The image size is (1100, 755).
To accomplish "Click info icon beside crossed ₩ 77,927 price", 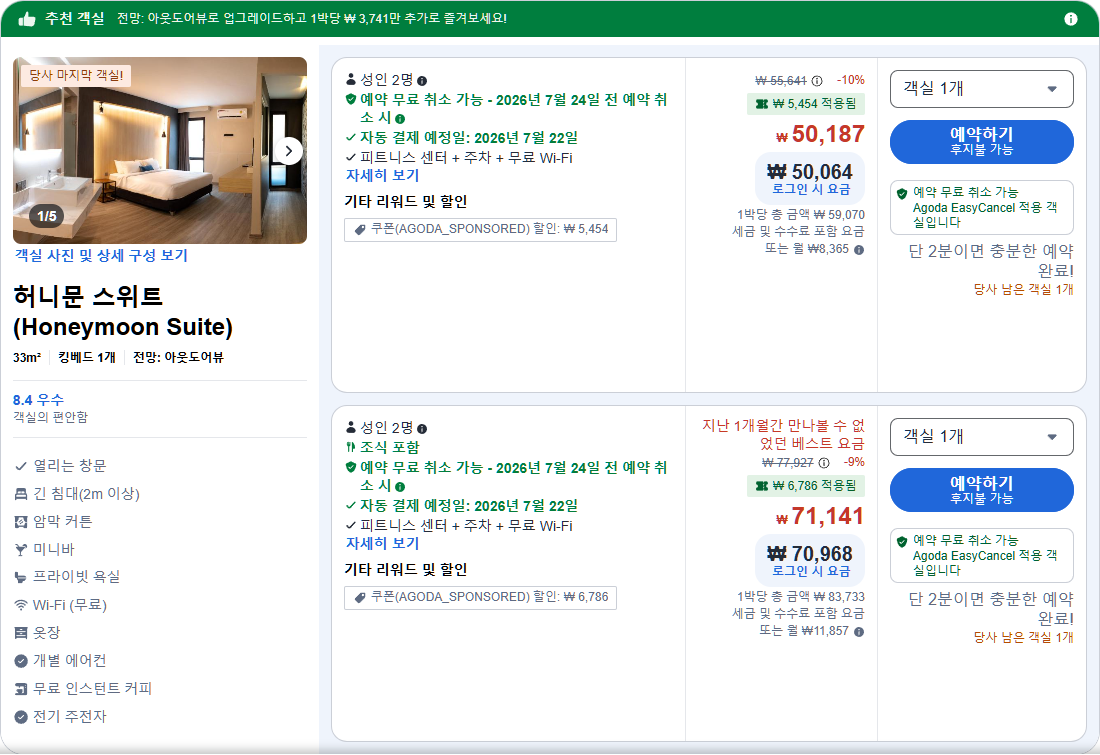I will (x=824, y=463).
